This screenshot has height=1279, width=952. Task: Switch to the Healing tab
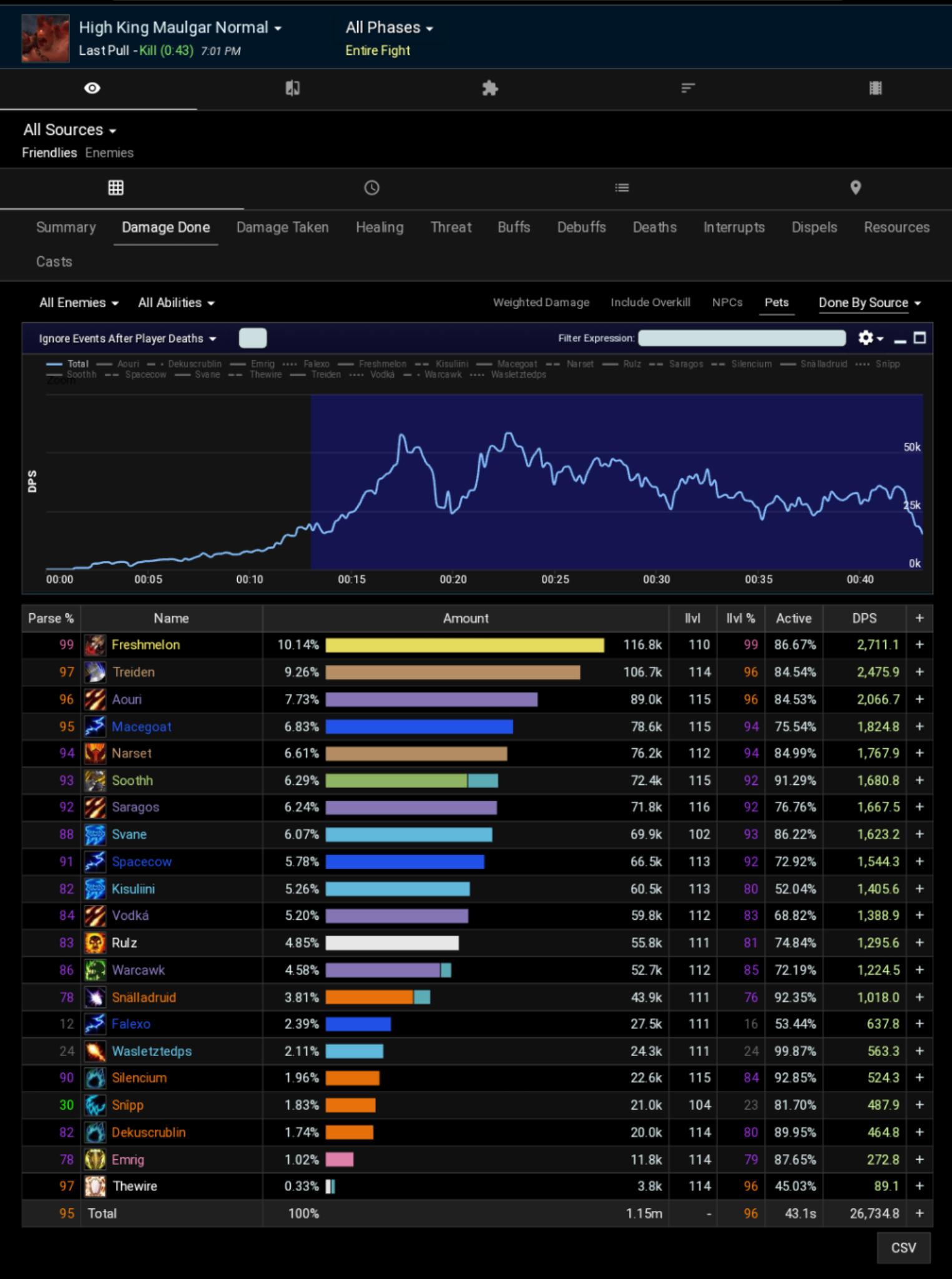click(380, 227)
